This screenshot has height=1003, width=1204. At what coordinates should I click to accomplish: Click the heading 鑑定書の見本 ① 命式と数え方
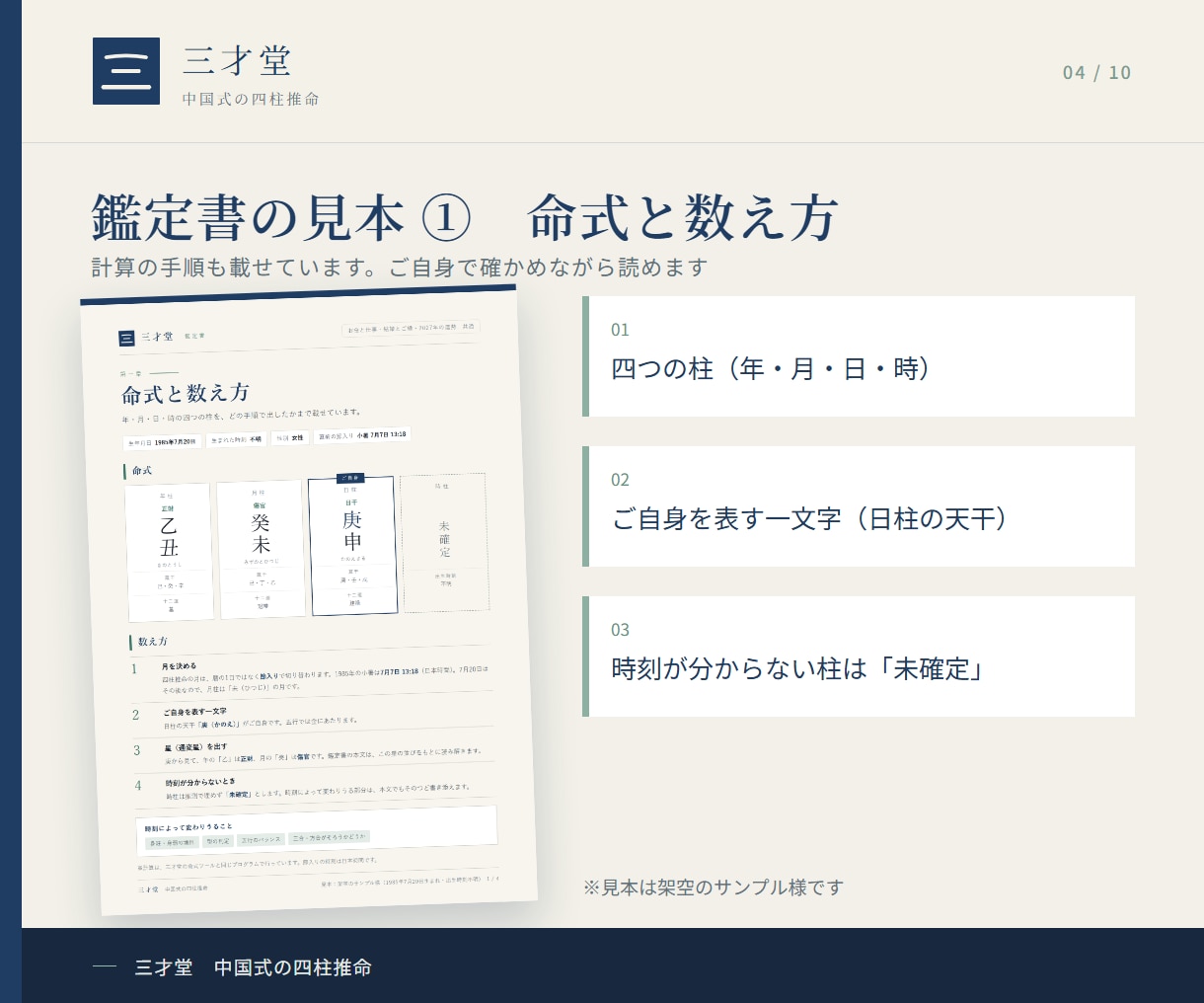(x=465, y=217)
